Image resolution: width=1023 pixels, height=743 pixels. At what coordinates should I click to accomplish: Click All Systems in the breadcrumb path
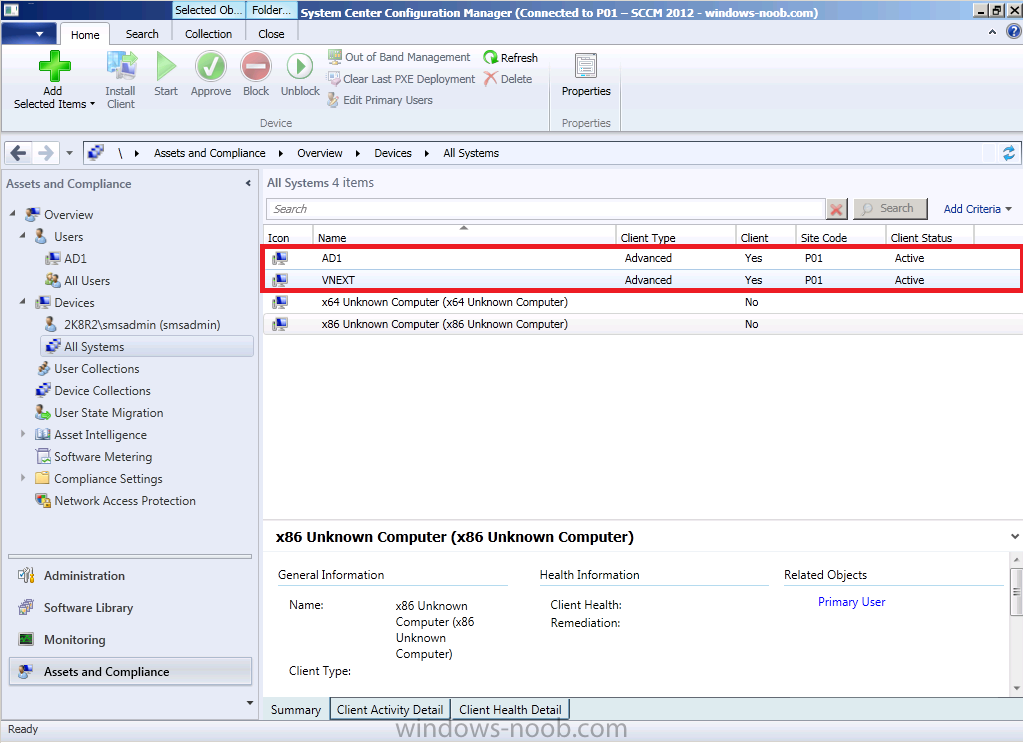(471, 153)
